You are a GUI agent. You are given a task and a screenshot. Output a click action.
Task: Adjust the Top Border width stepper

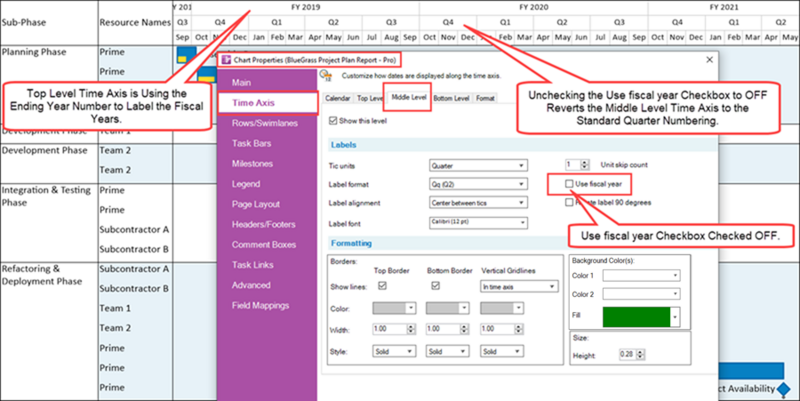click(x=411, y=330)
